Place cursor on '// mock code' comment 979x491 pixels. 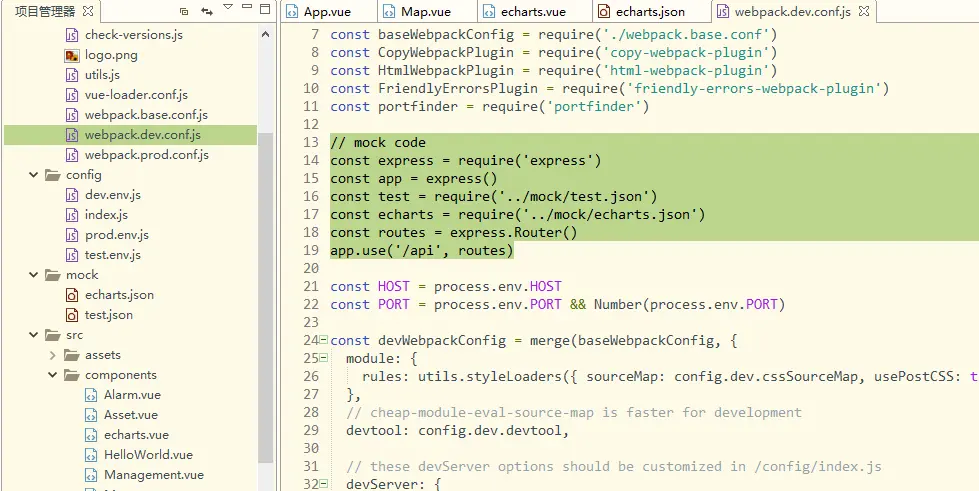pyautogui.click(x=378, y=142)
